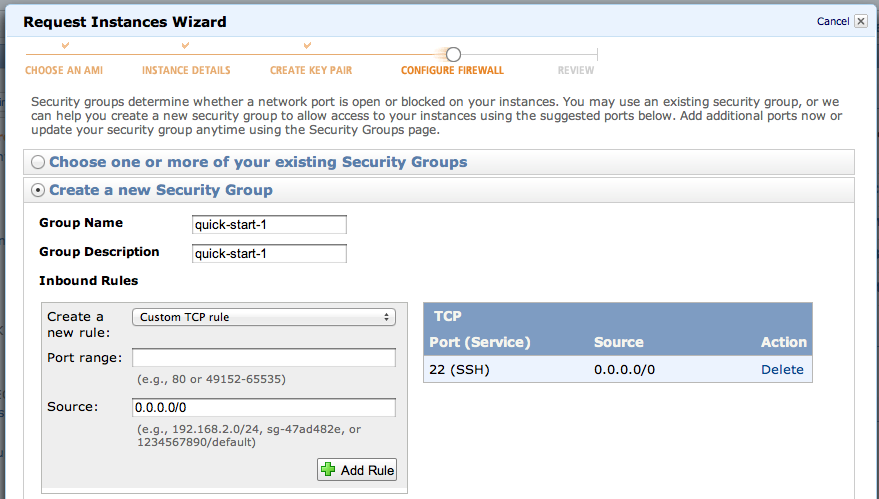This screenshot has height=499, width=879.
Task: Go to Instance Details step
Action: coord(186,71)
